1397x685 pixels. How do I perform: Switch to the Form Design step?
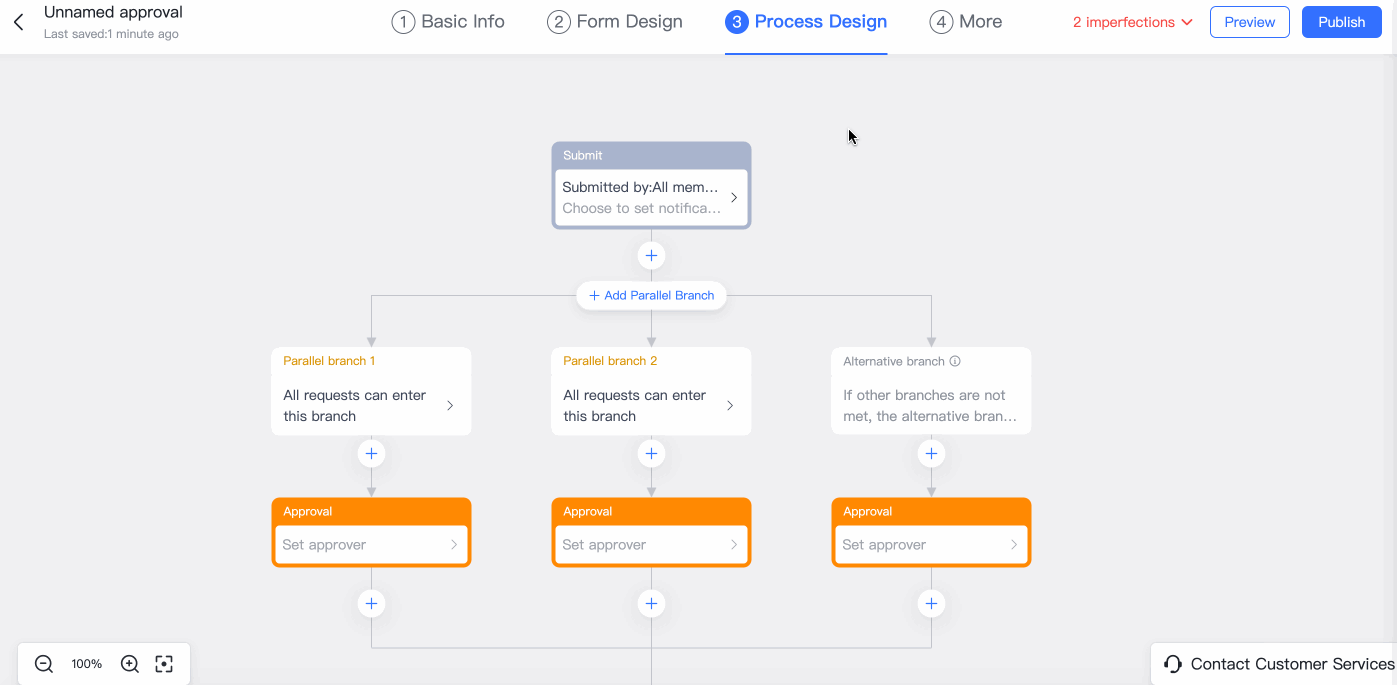point(614,21)
